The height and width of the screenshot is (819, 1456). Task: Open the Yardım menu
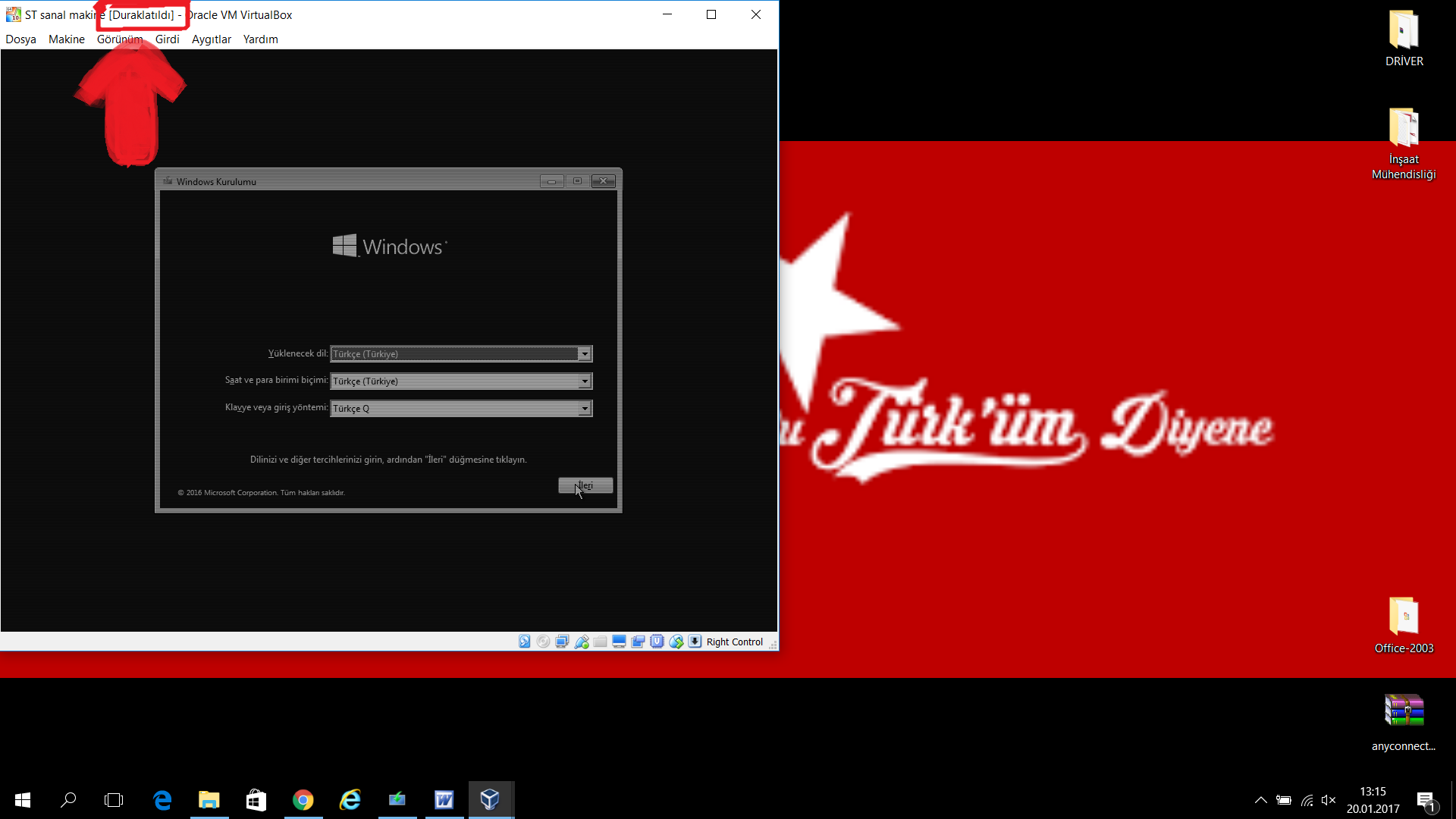pos(260,39)
